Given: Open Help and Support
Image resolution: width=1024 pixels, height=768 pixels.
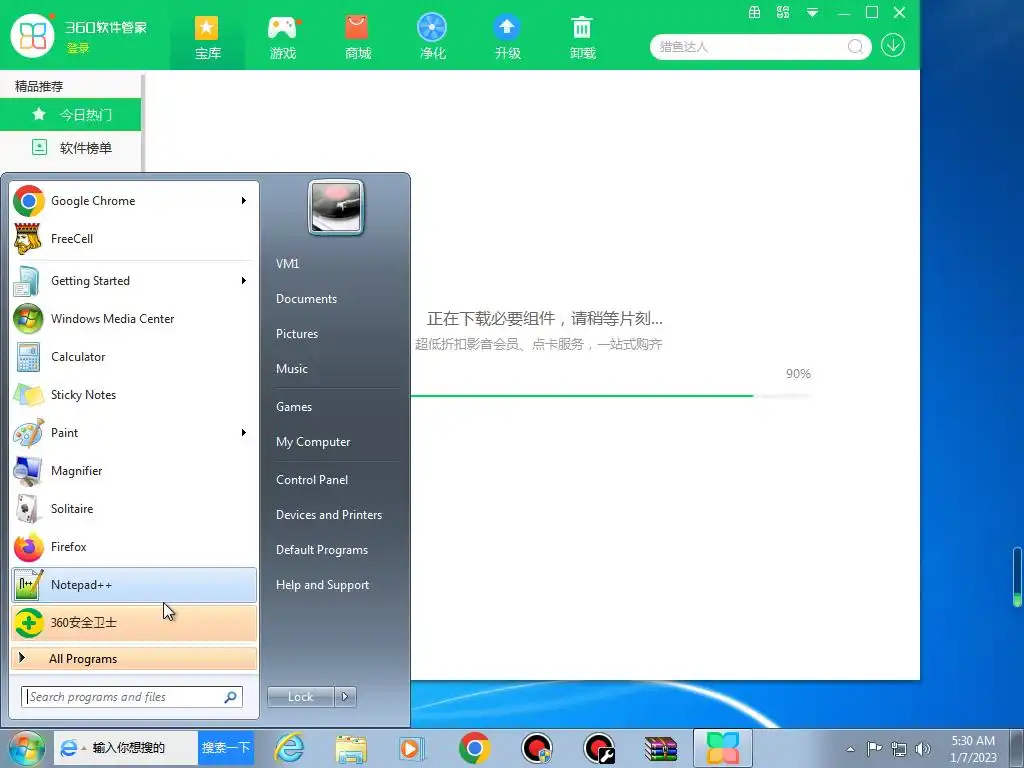Looking at the screenshot, I should tap(322, 585).
